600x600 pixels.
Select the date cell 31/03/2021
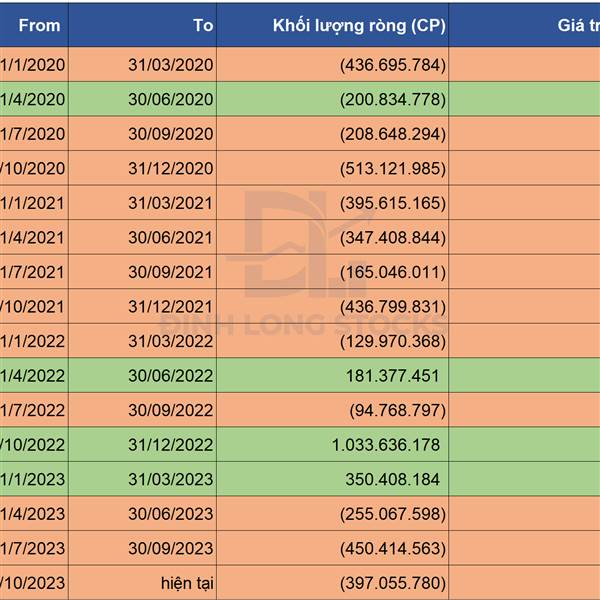point(143,203)
